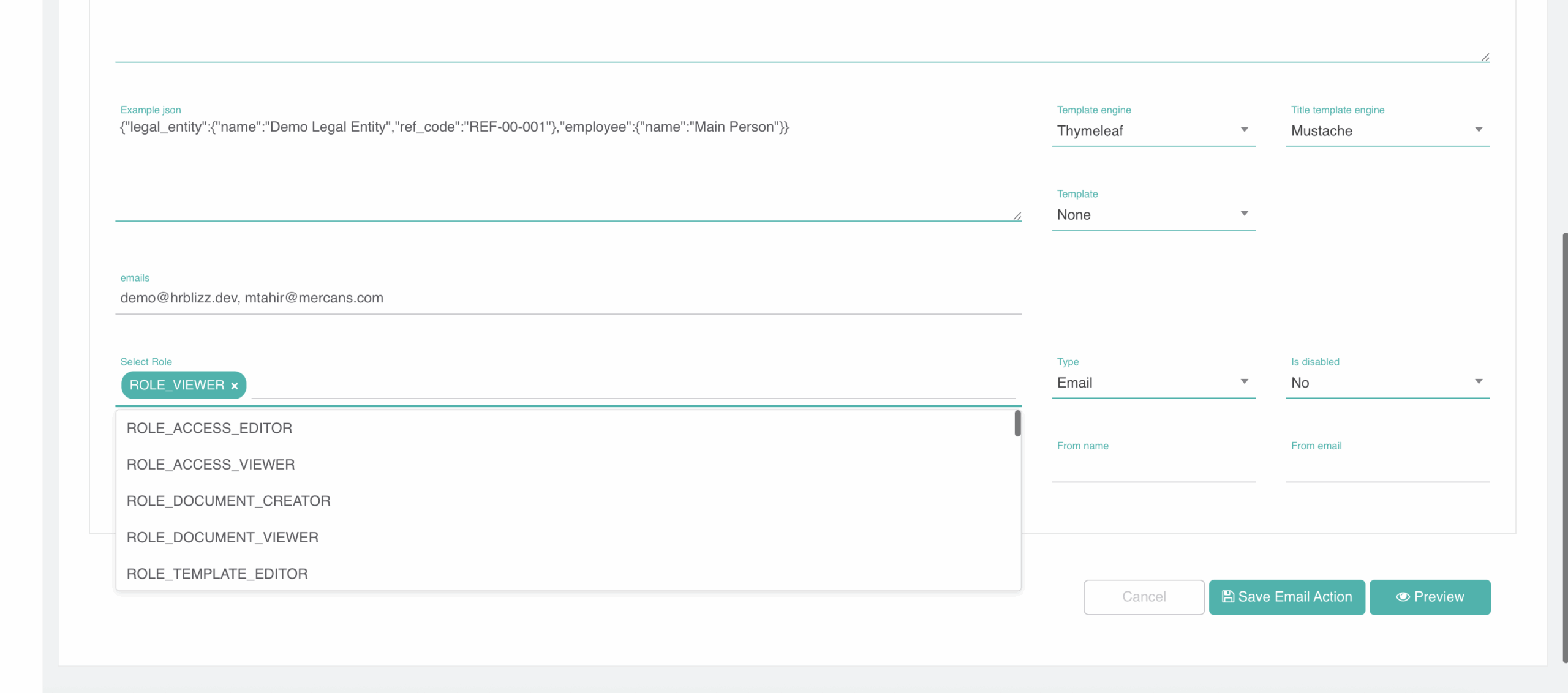Focus the From name field
The width and height of the screenshot is (1568, 693).
click(1153, 469)
